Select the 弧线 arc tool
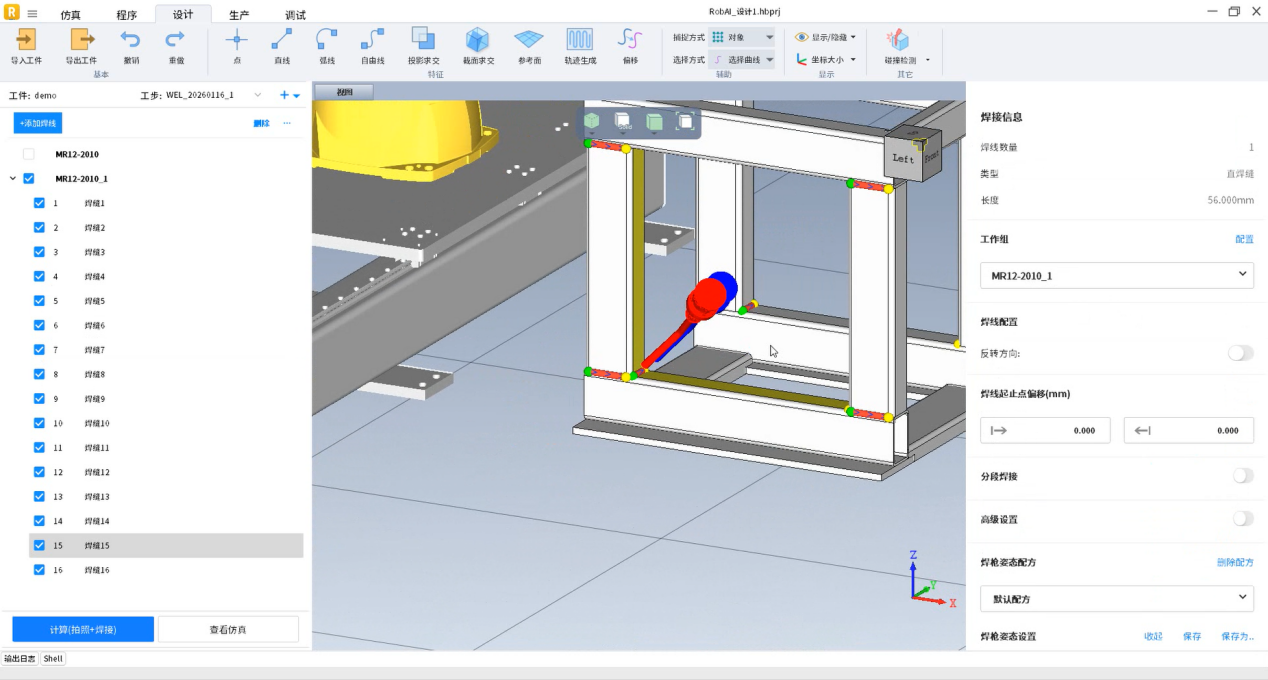Image resolution: width=1268 pixels, height=680 pixels. [x=326, y=40]
